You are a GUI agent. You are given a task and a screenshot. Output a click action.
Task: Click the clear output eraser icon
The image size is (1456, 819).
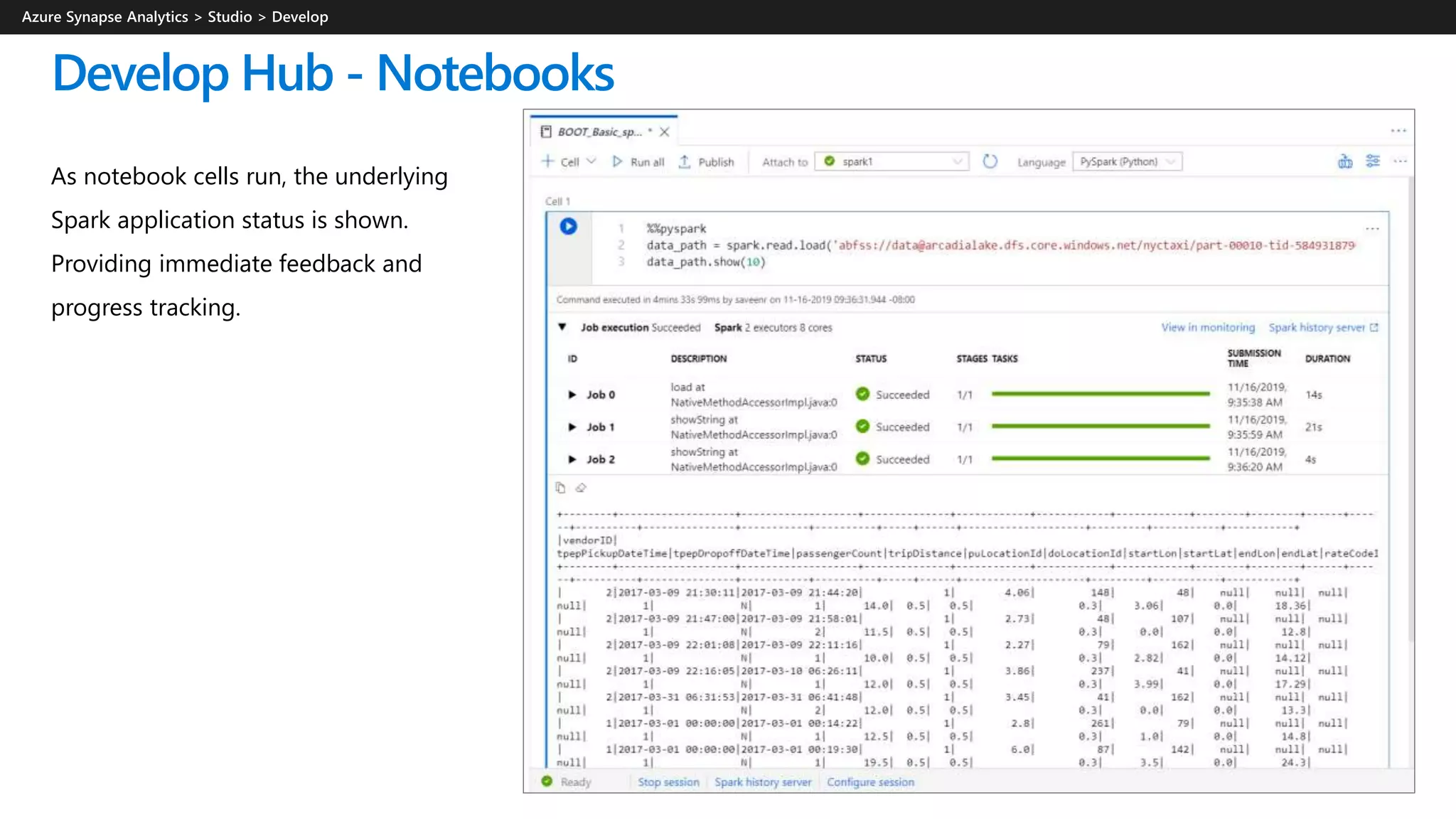[581, 488]
